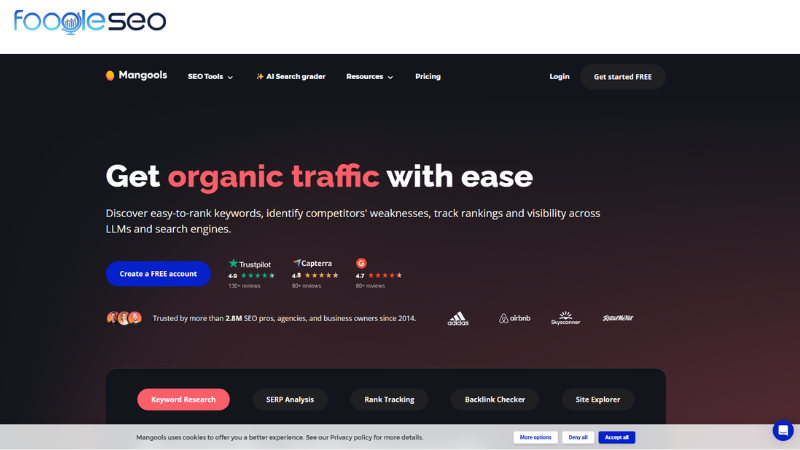800x450 pixels.
Task: Open the Privacy policy link
Action: [351, 437]
